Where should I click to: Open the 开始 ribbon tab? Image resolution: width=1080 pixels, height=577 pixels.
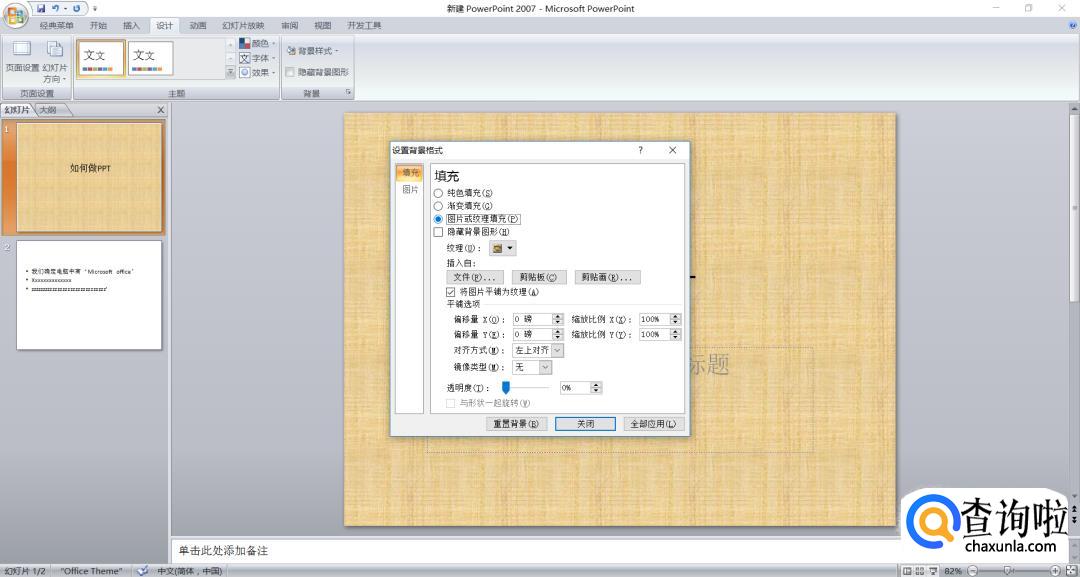pos(98,25)
